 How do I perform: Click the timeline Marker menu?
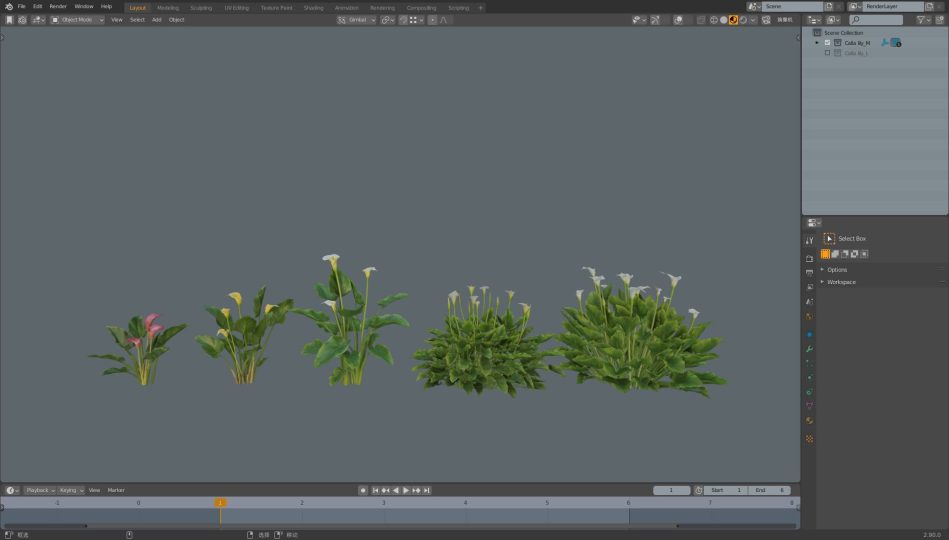tap(116, 490)
